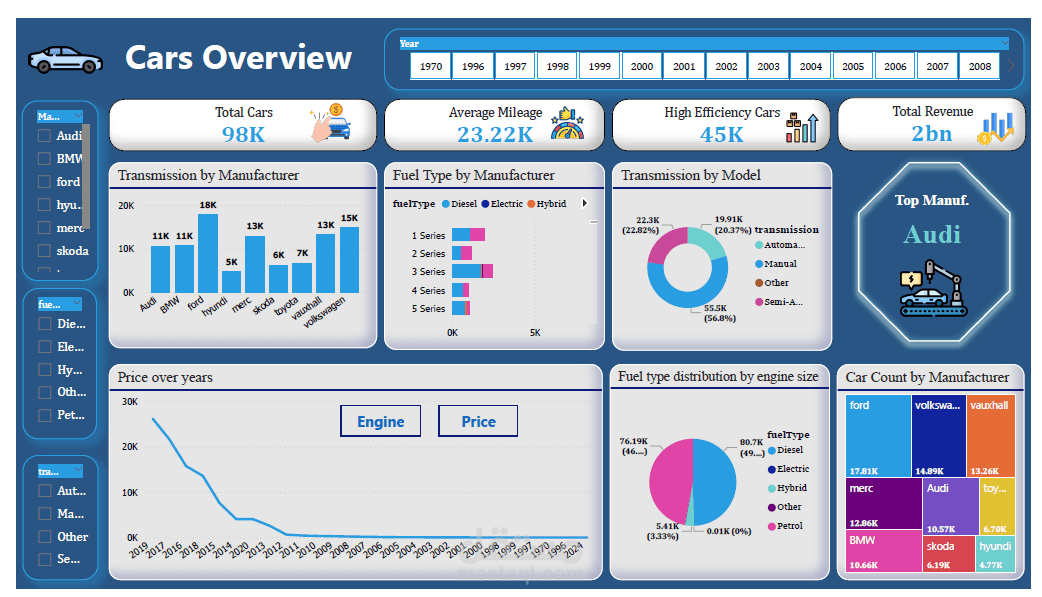Enable the Hybrid fuel type checkbox
The width and height of the screenshot is (1042, 597).
tap(45, 370)
